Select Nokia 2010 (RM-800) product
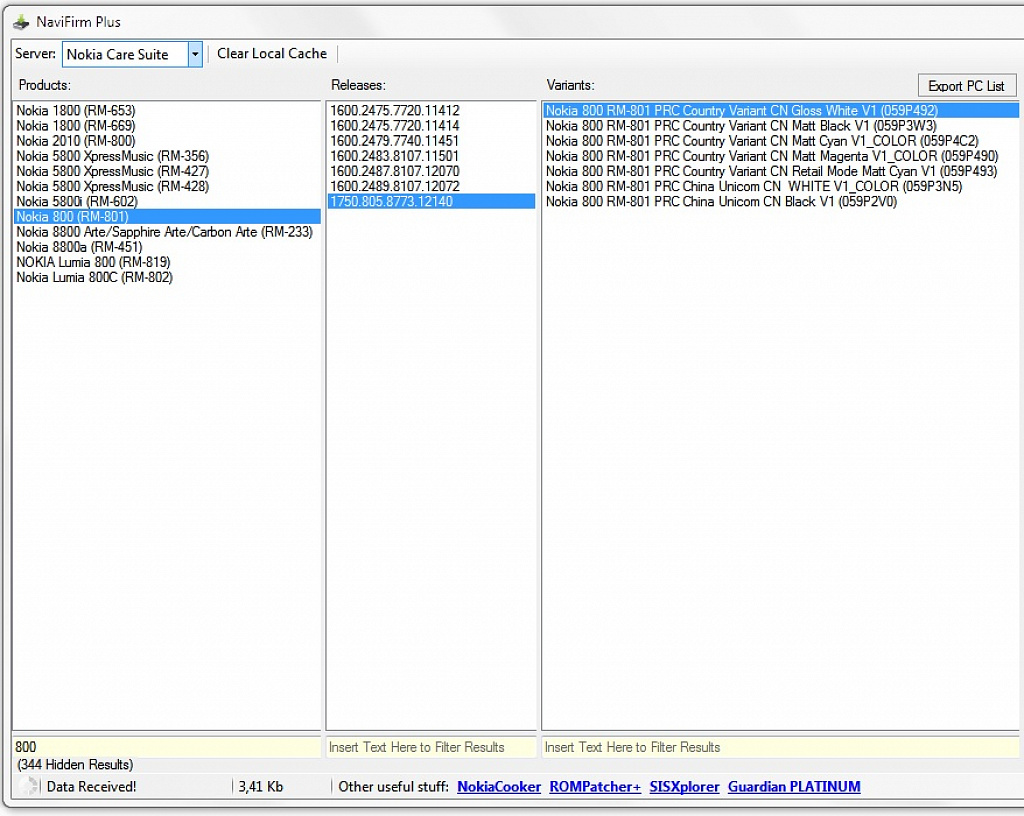Screen dimensions: 1024x816 pos(167,140)
